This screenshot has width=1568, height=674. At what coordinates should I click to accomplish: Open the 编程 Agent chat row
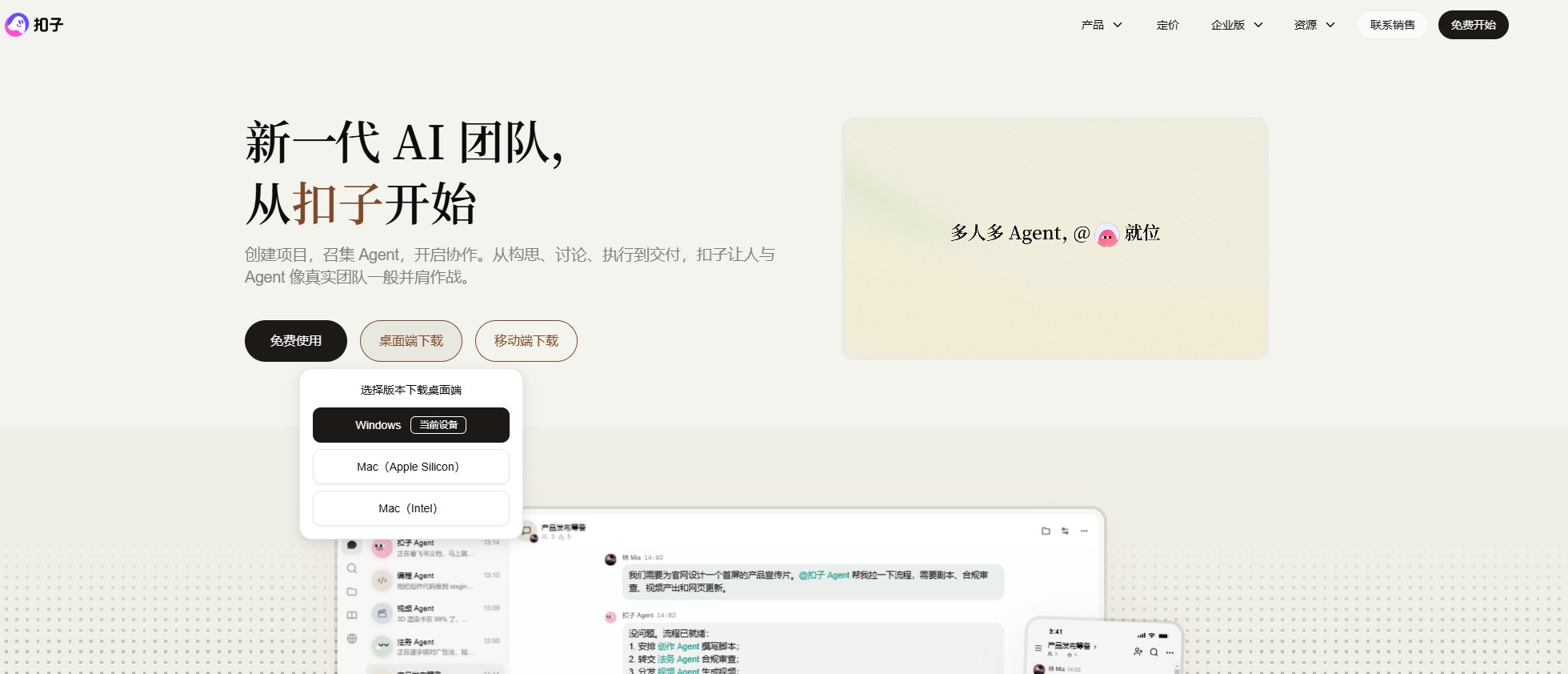pyautogui.click(x=436, y=580)
